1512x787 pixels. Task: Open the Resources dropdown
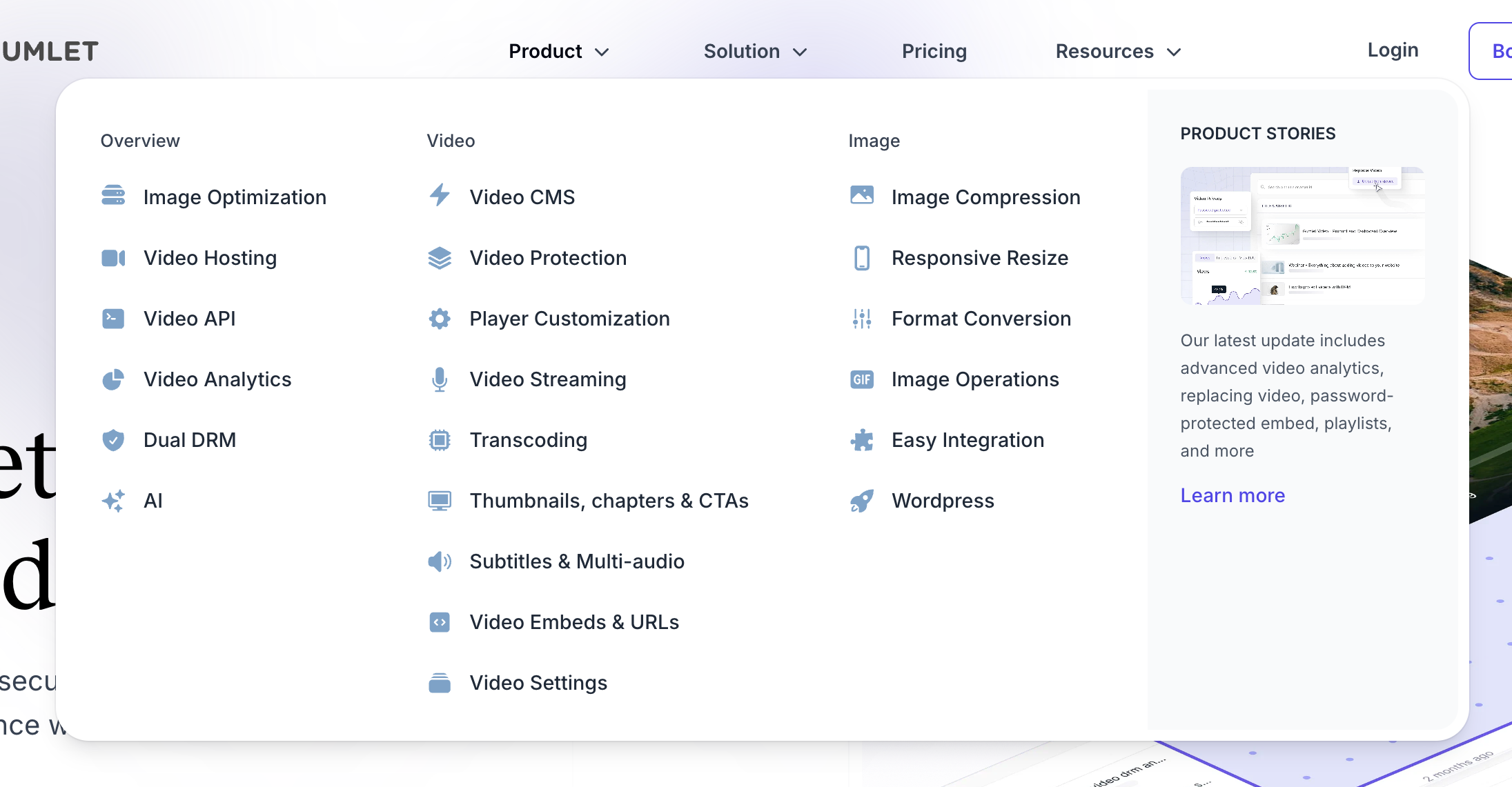(x=1118, y=52)
